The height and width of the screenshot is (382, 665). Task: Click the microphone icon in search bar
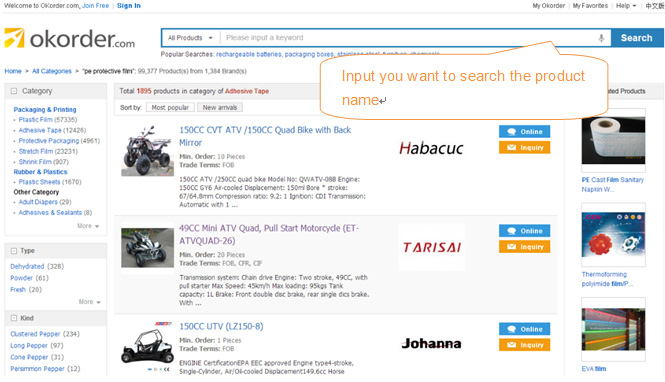pyautogui.click(x=601, y=38)
